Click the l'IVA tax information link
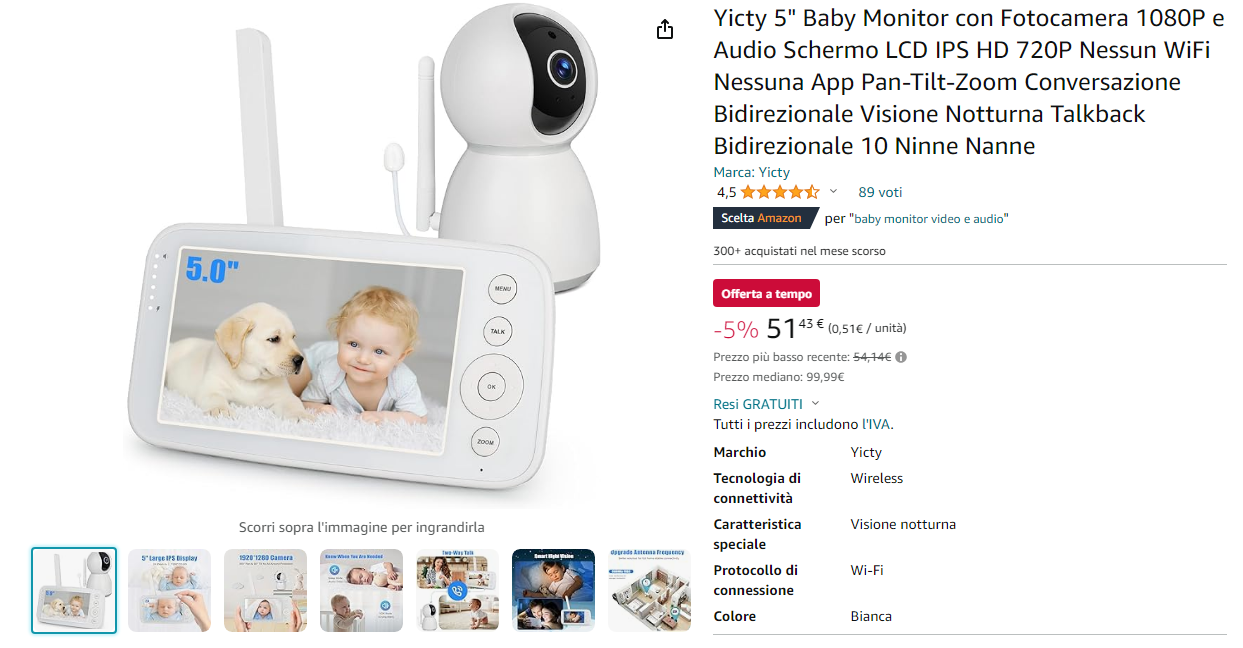The height and width of the screenshot is (648, 1243). 876,424
